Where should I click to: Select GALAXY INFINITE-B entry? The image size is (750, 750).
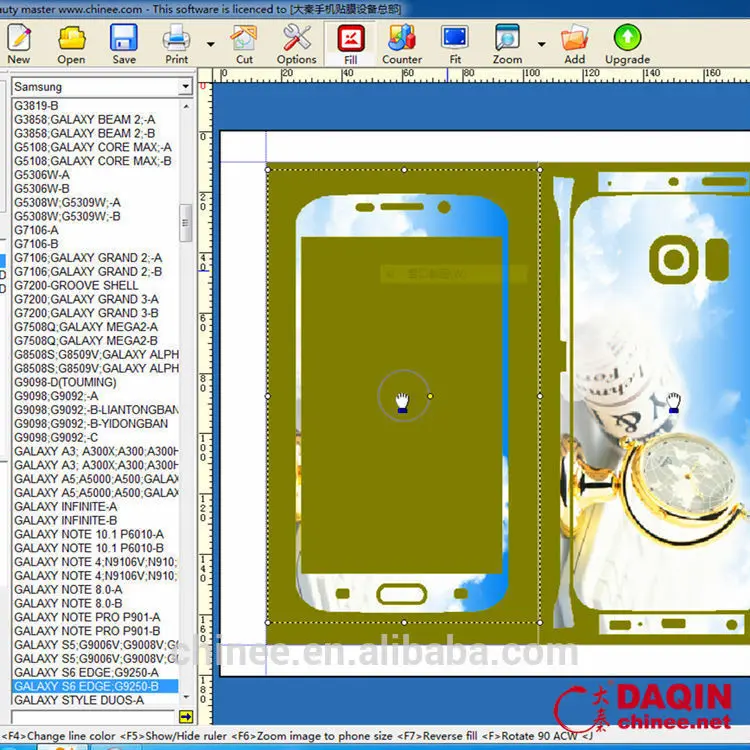pyautogui.click(x=65, y=520)
